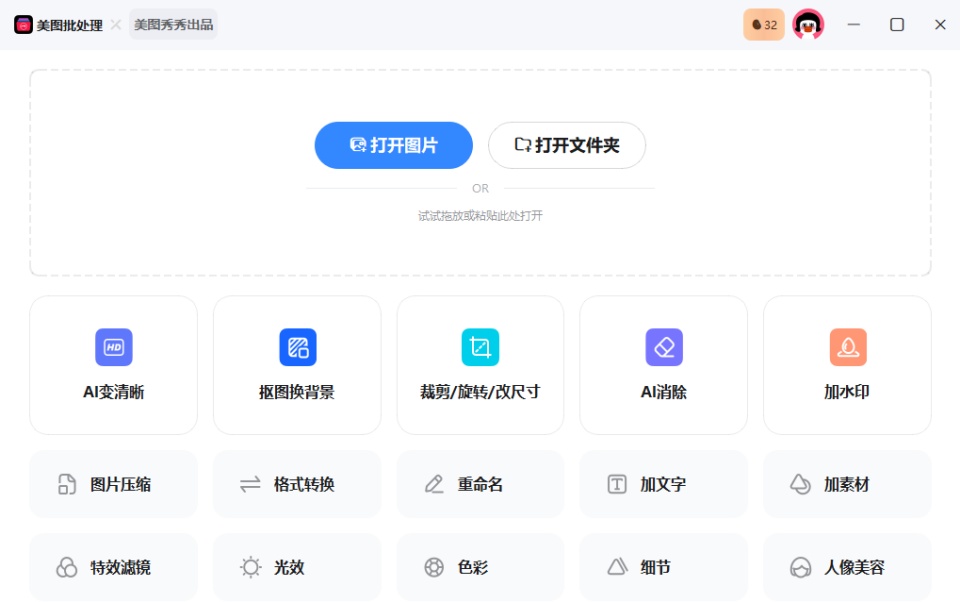Click the 光效 label text
The image size is (960, 602).
289,567
